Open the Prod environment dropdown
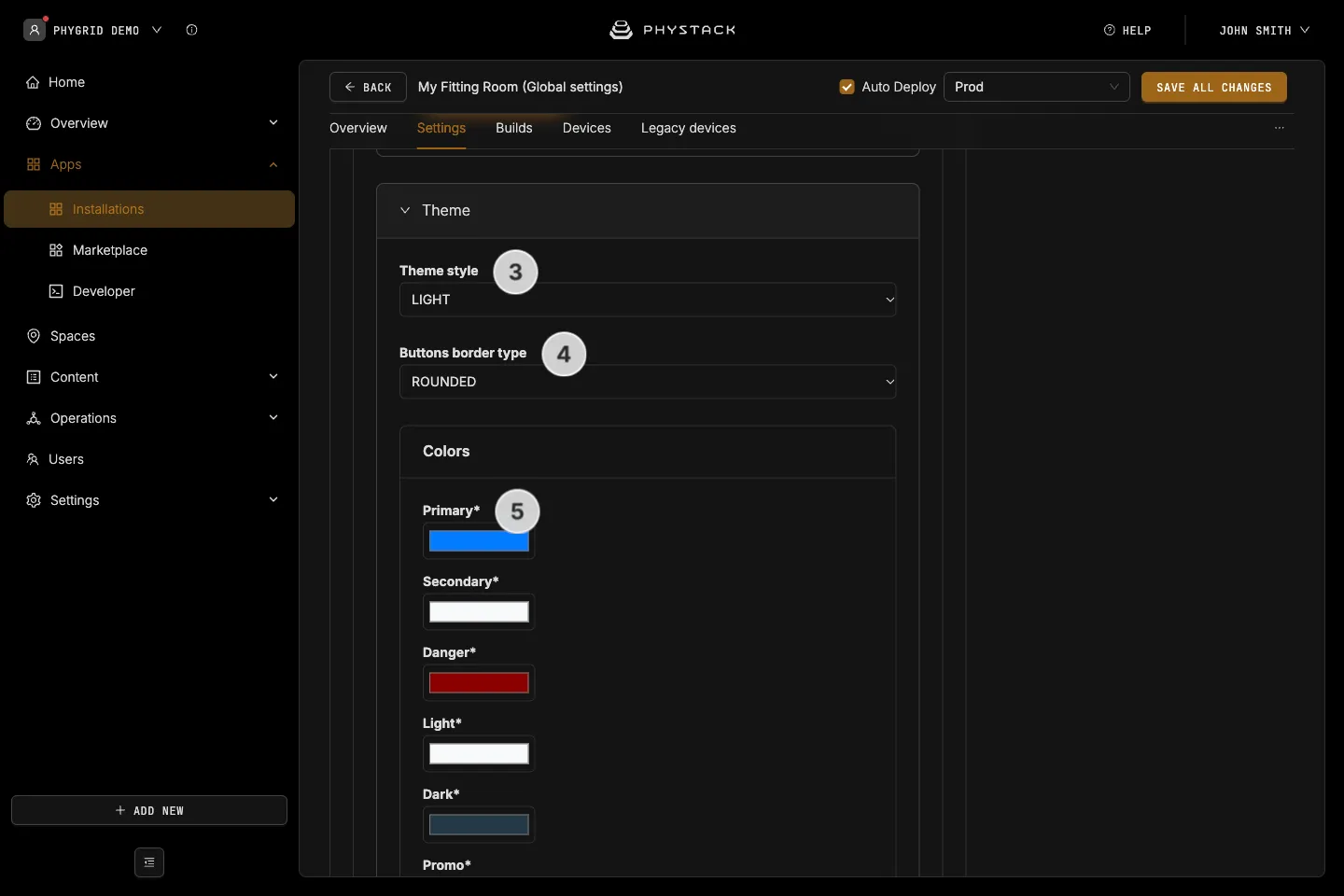1344x896 pixels. pyautogui.click(x=1037, y=87)
